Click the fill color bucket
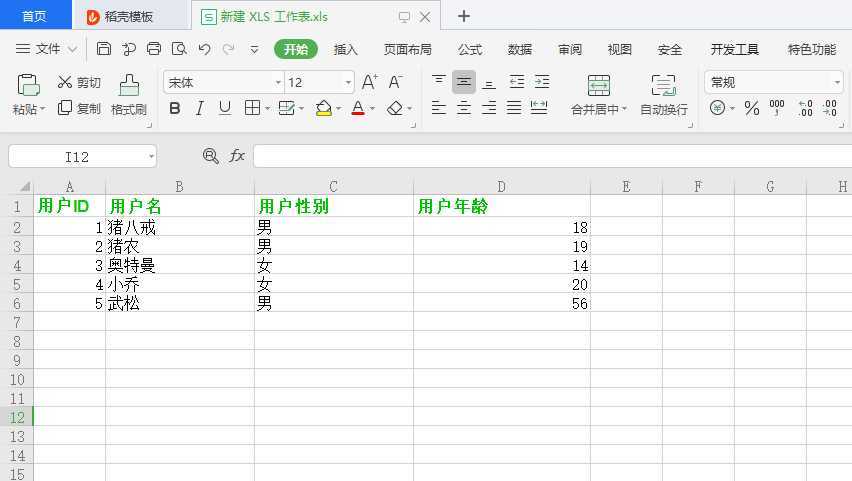 pos(323,108)
